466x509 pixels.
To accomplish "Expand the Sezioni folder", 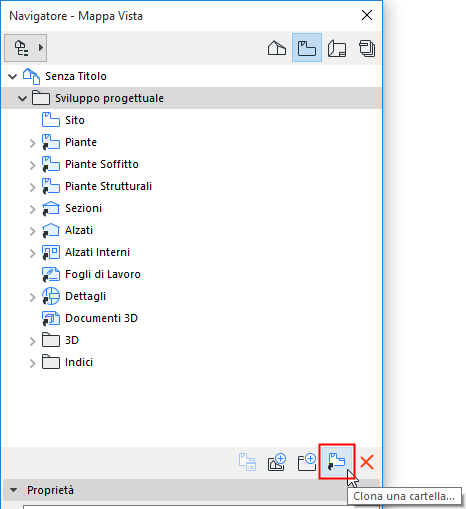I will [32, 209].
